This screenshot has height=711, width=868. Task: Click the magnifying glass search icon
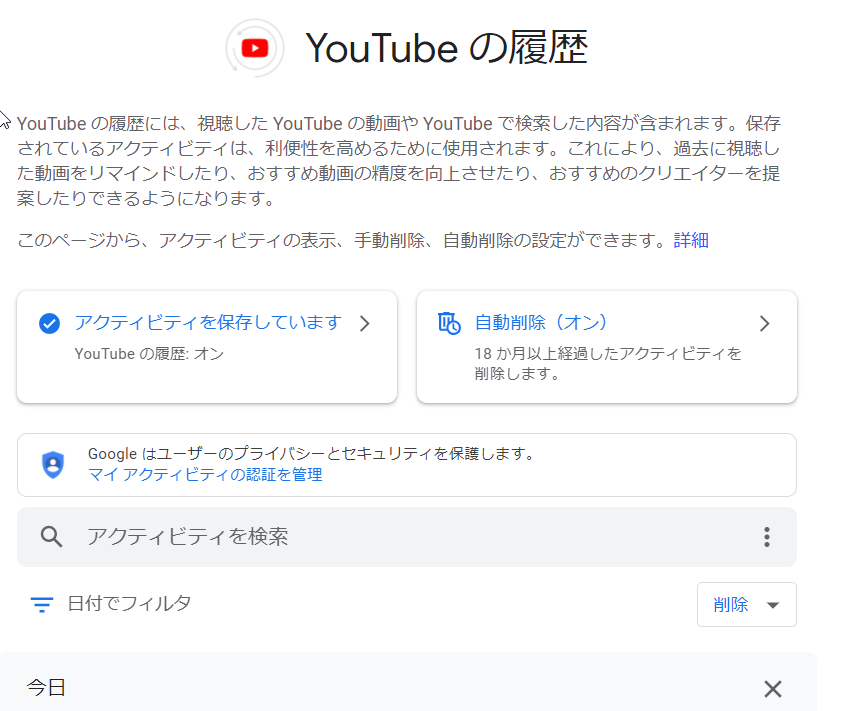pyautogui.click(x=51, y=537)
